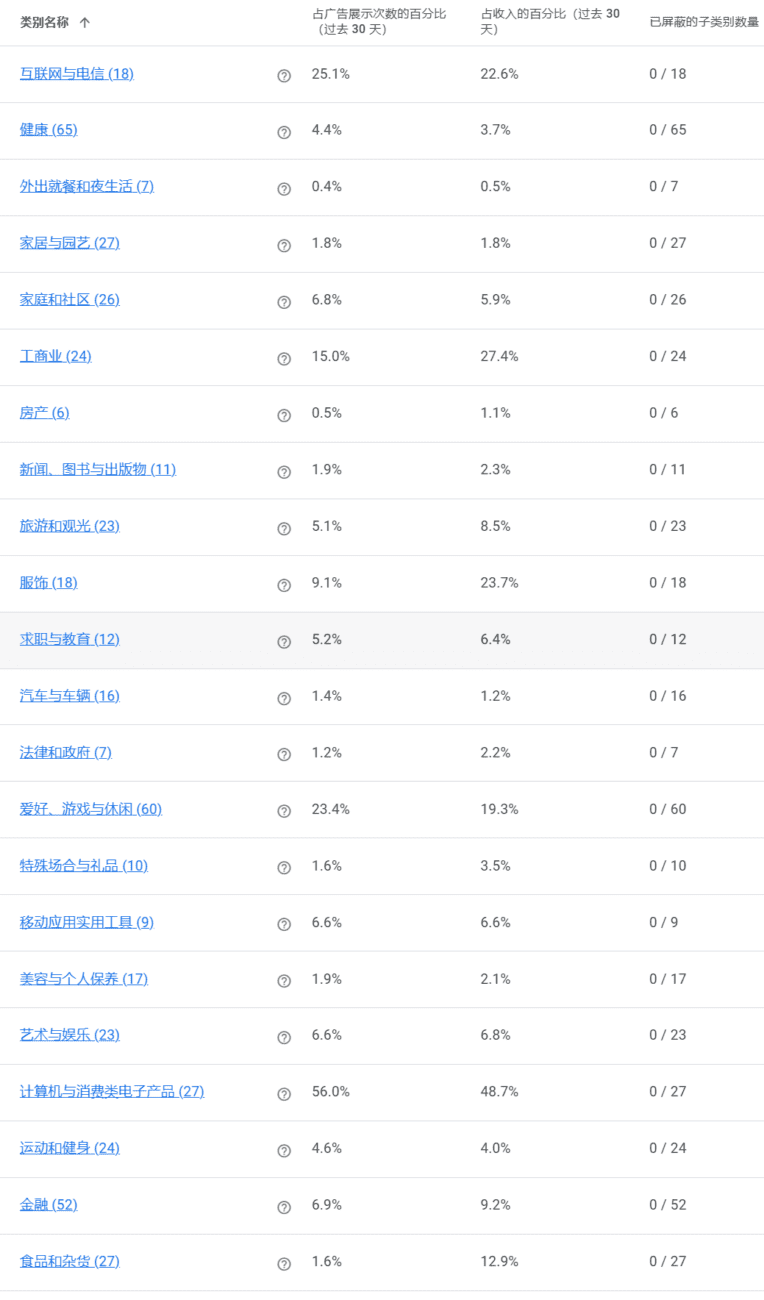Open help icon beside 计算机与消费类电子产品
Image resolution: width=764 pixels, height=1300 pixels.
(284, 1094)
